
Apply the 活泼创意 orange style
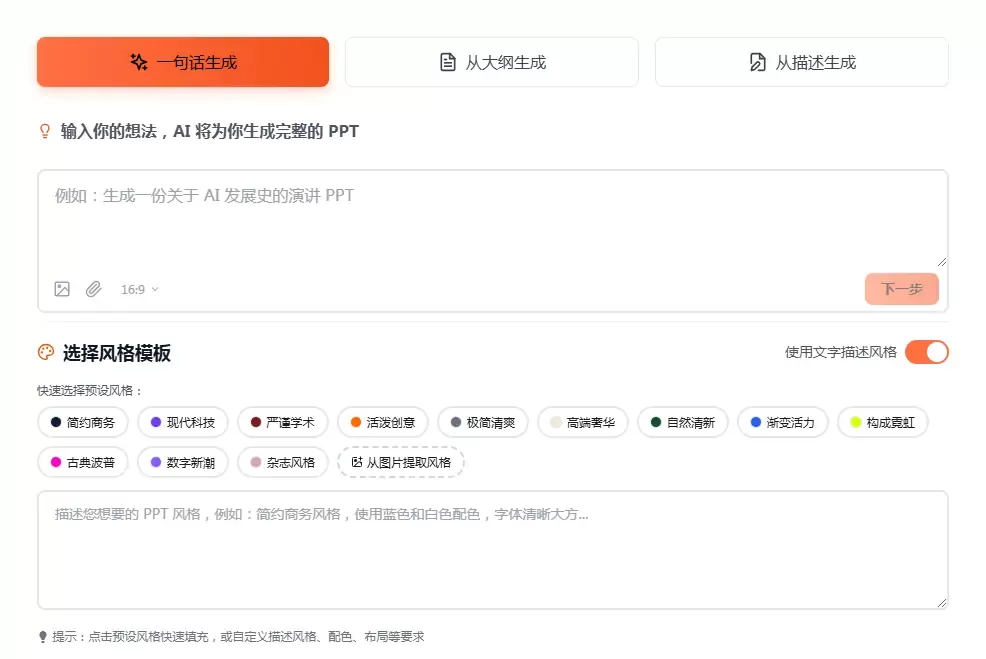tap(383, 422)
